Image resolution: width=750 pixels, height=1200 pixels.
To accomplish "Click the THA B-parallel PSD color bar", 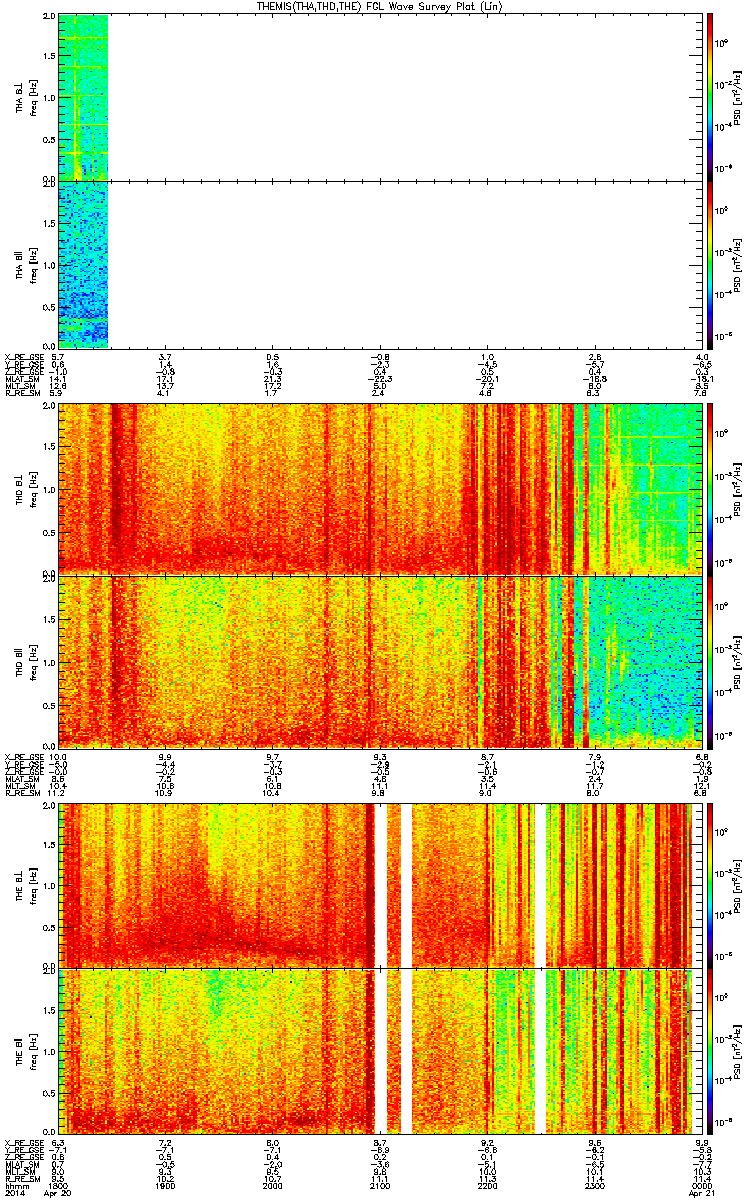I will [710, 263].
